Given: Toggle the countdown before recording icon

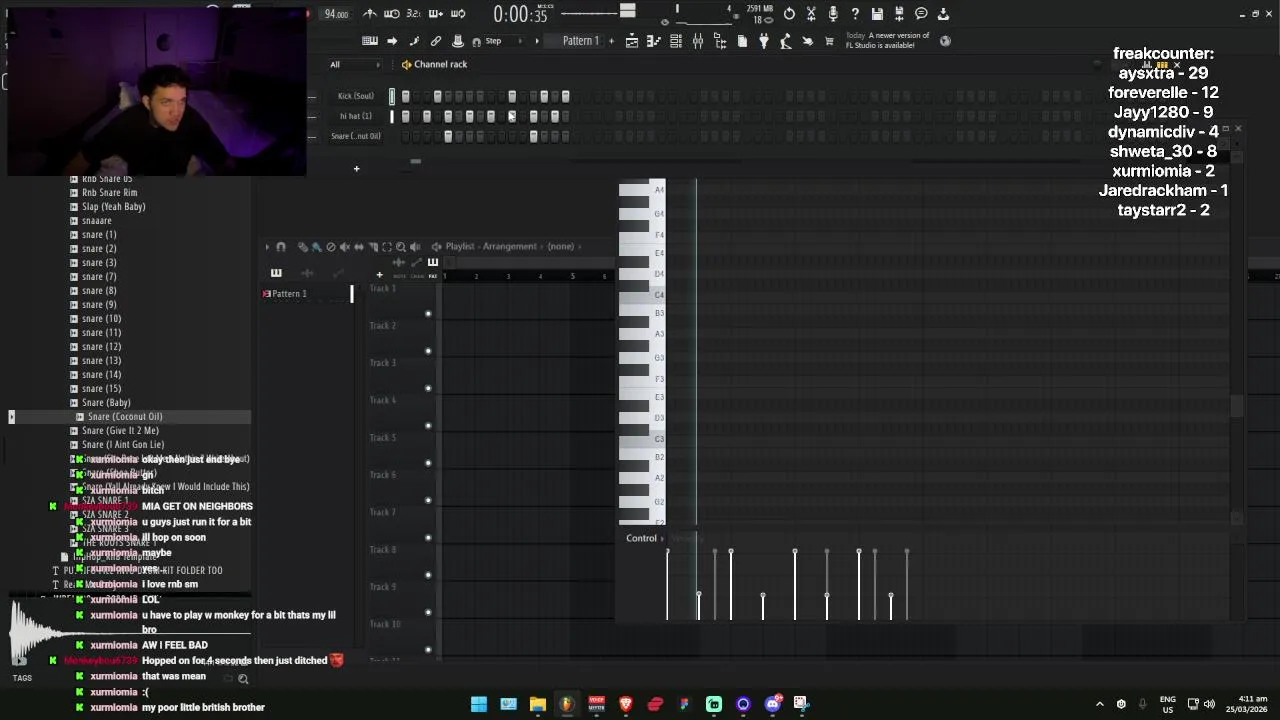Looking at the screenshot, I should point(414,14).
